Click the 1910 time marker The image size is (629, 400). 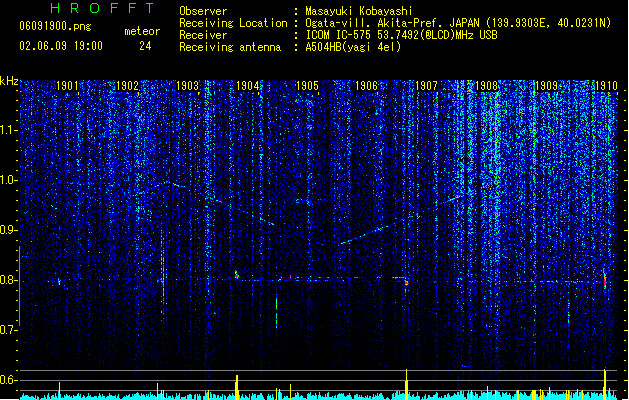pos(606,86)
